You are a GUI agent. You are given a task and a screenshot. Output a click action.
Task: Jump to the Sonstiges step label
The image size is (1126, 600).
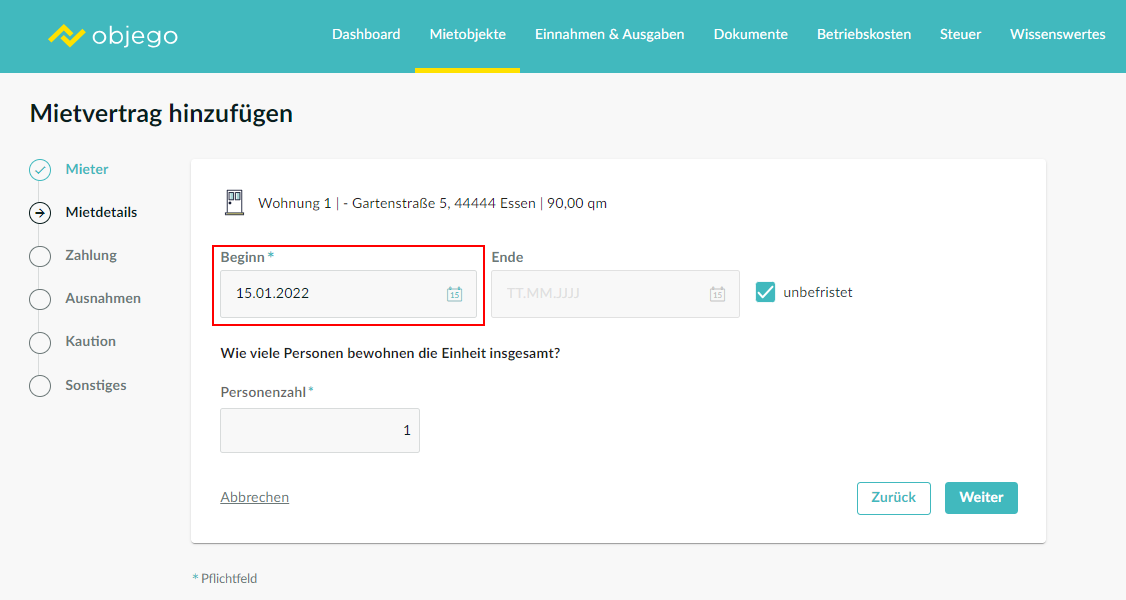pyautogui.click(x=96, y=385)
